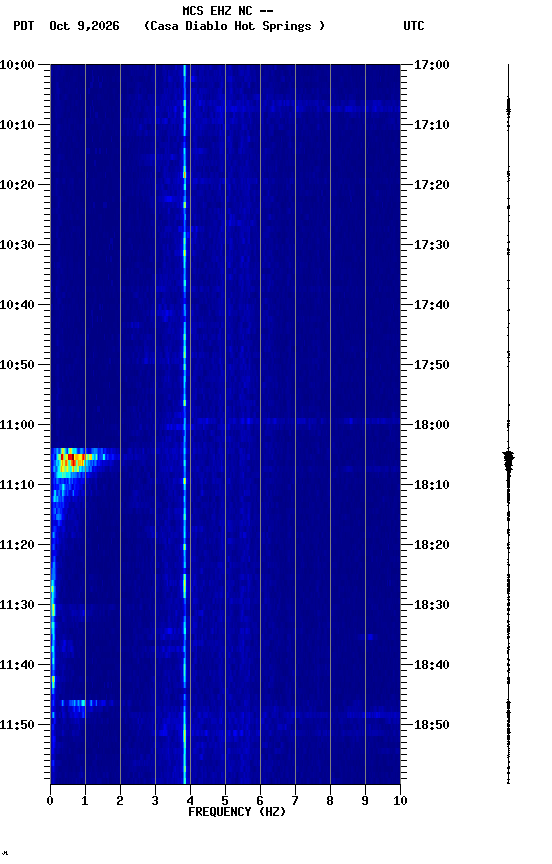Click the frequency axis label "5"
This screenshot has height=864, width=552.
point(225,801)
